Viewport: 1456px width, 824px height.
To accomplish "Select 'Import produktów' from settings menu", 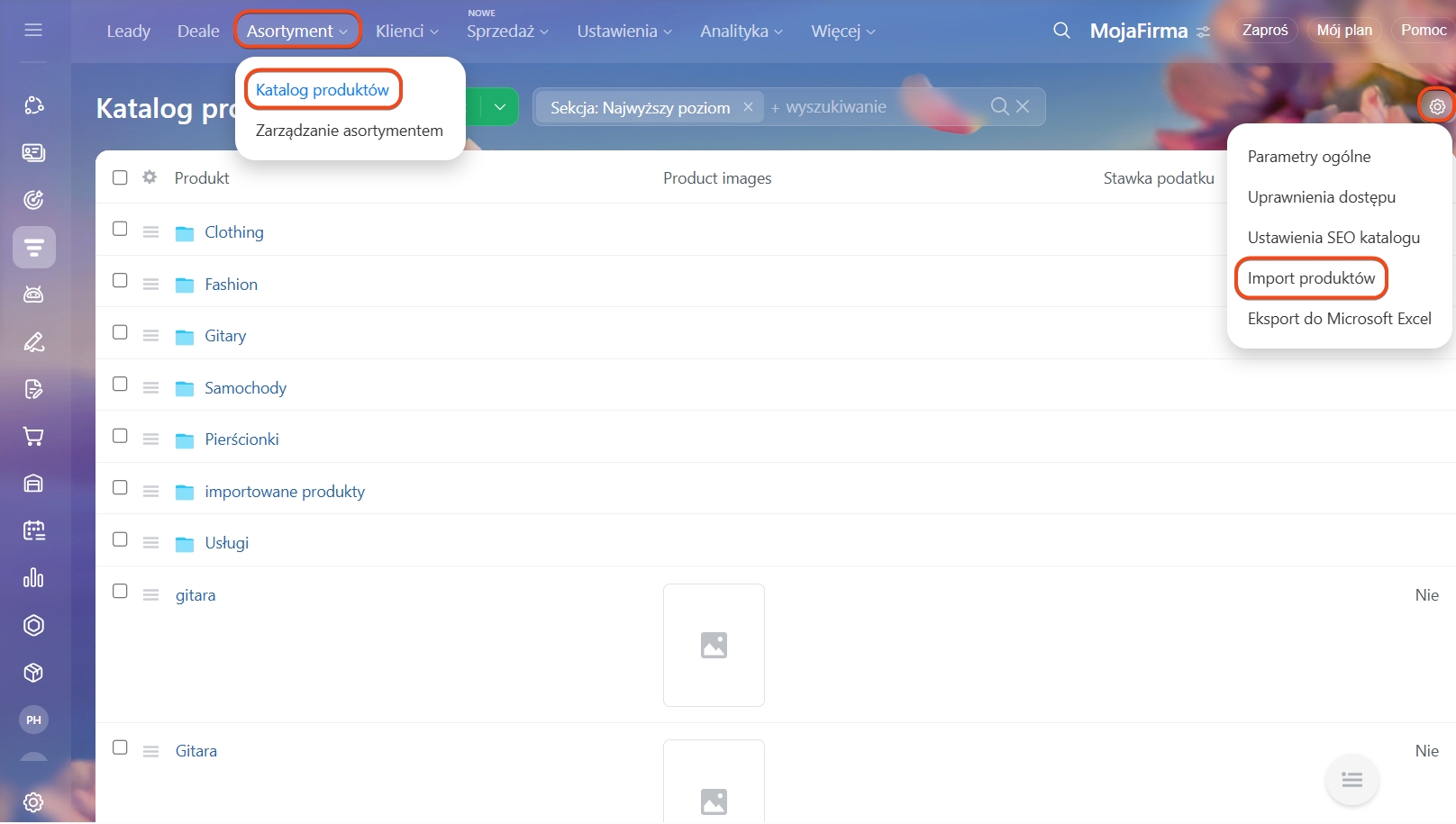I will 1310,278.
